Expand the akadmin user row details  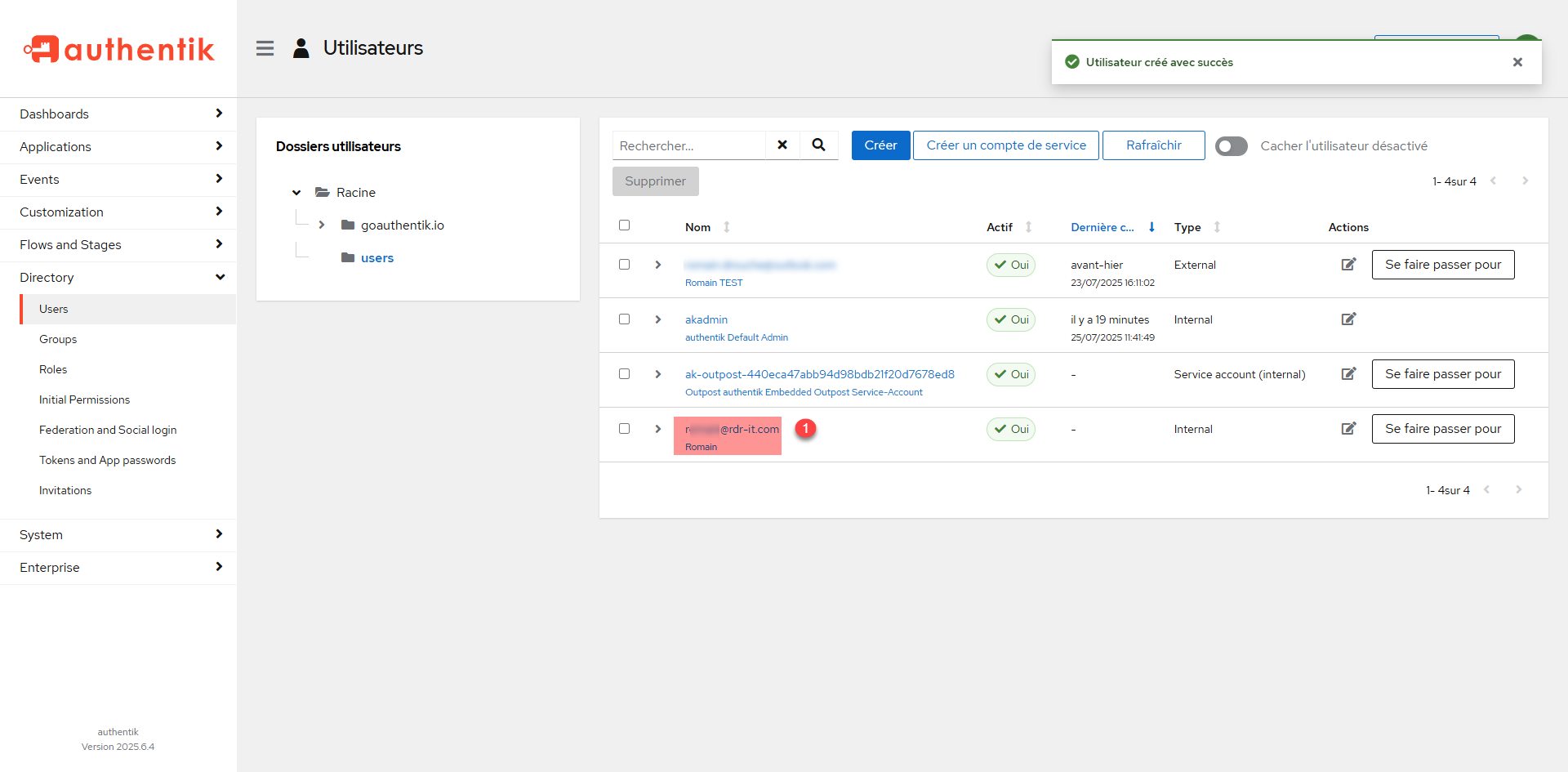658,319
